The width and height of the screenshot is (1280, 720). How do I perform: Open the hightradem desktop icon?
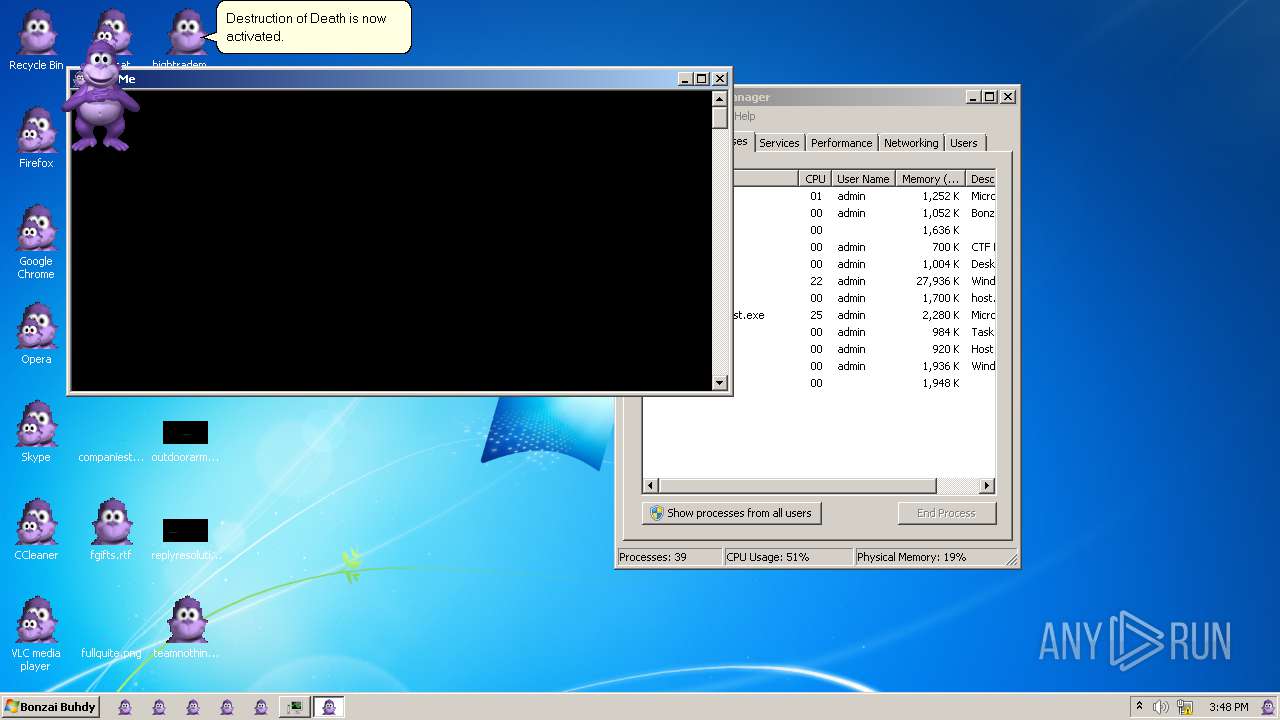(x=186, y=40)
